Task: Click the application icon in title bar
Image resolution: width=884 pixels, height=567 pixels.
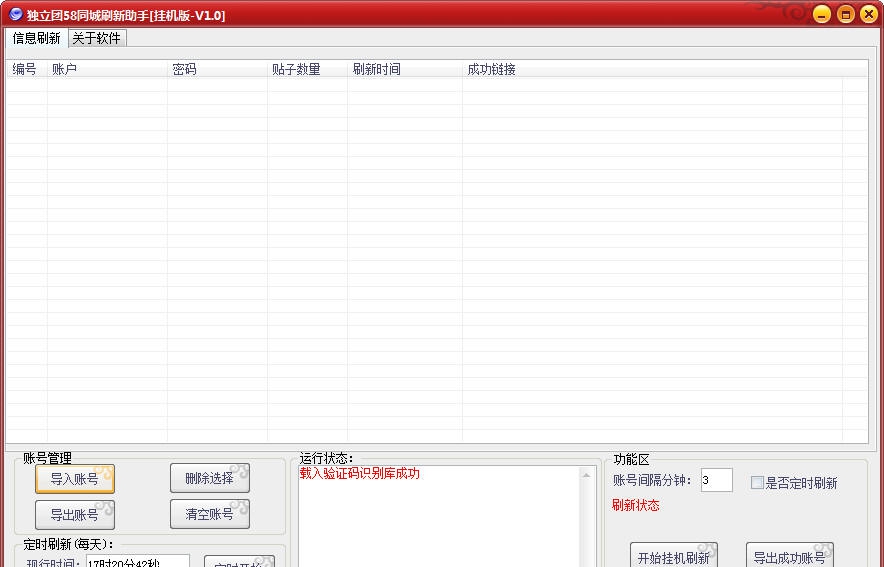Action: coord(16,14)
